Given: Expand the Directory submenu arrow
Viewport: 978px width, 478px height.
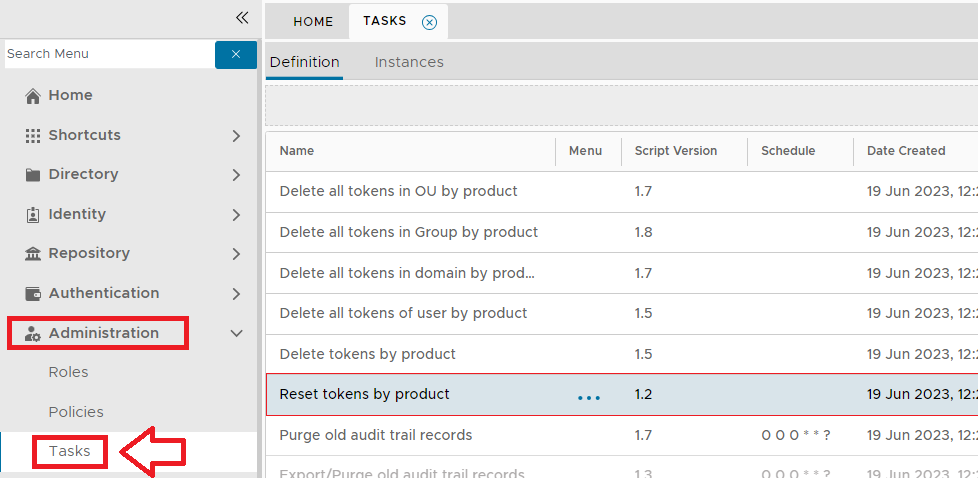Looking at the screenshot, I should (x=236, y=175).
